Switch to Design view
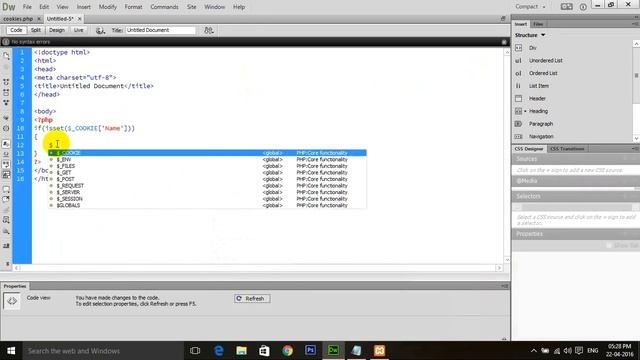Viewport: 640px width, 360px height. click(x=57, y=30)
